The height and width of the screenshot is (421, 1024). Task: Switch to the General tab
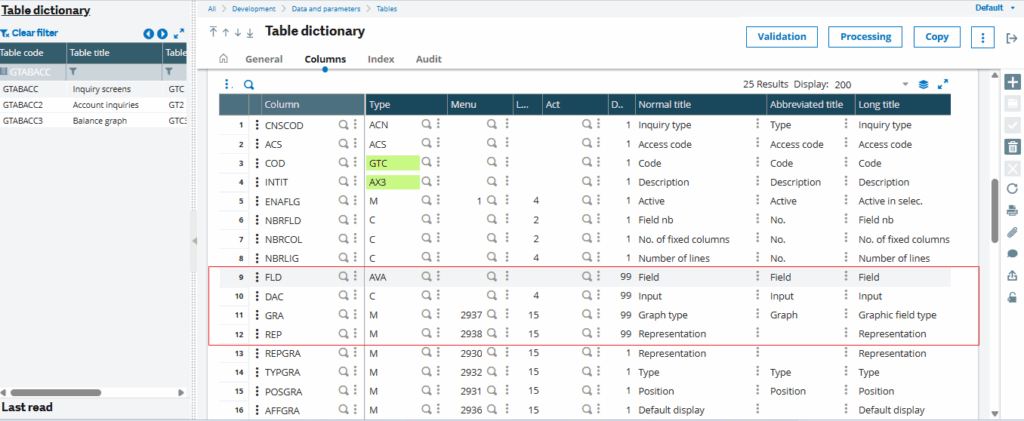pyautogui.click(x=264, y=59)
